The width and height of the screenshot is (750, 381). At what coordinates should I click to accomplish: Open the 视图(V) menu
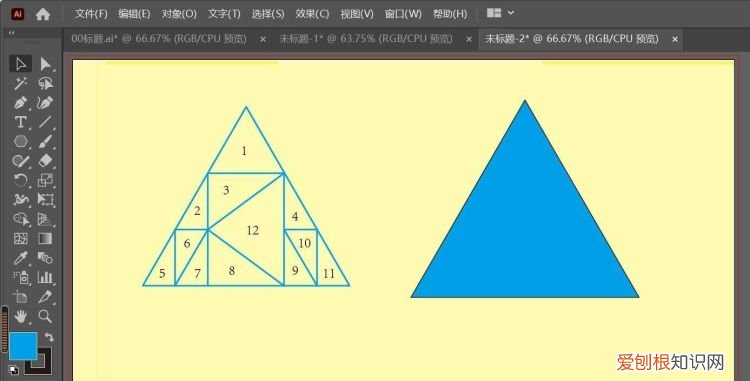point(357,14)
